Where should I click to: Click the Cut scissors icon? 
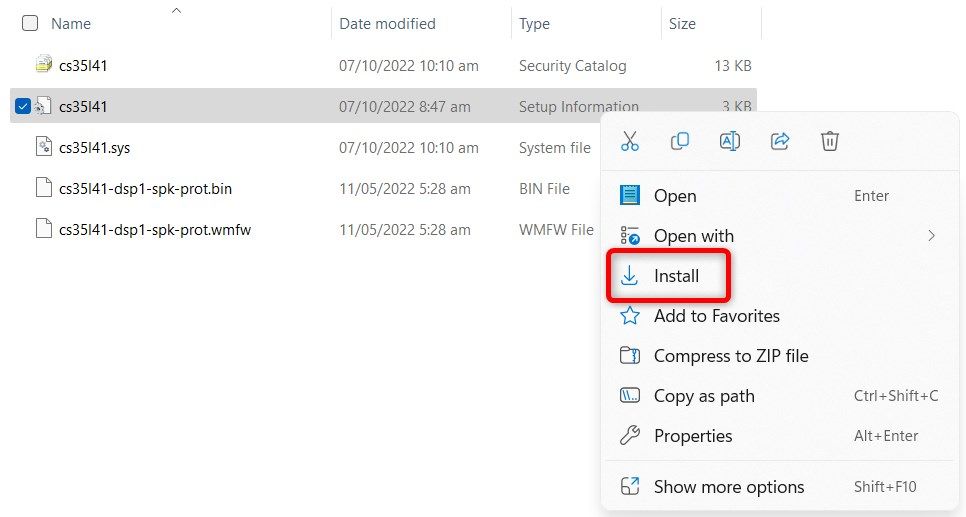click(x=630, y=141)
